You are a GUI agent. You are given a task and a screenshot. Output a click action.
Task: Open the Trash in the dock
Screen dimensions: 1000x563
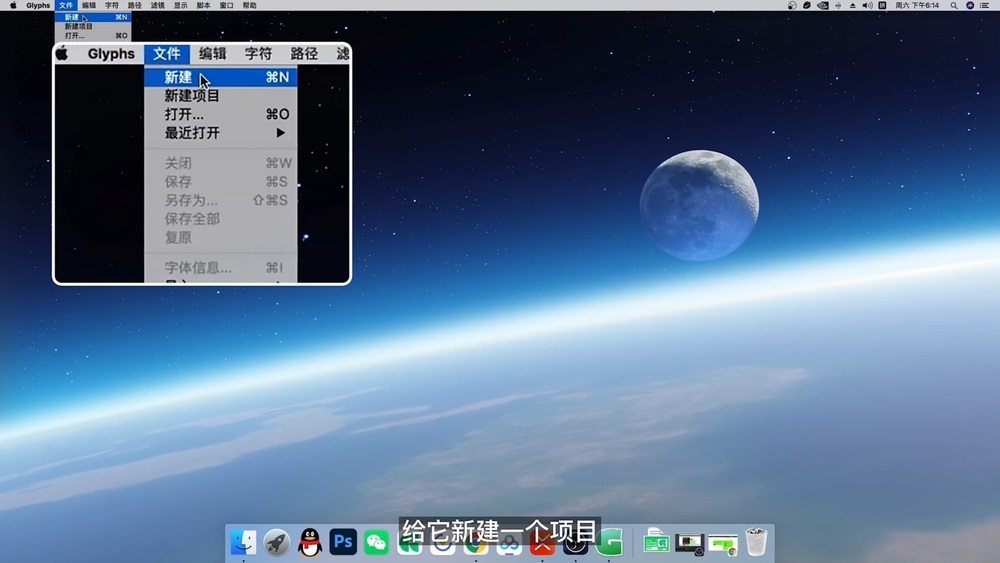[x=756, y=542]
